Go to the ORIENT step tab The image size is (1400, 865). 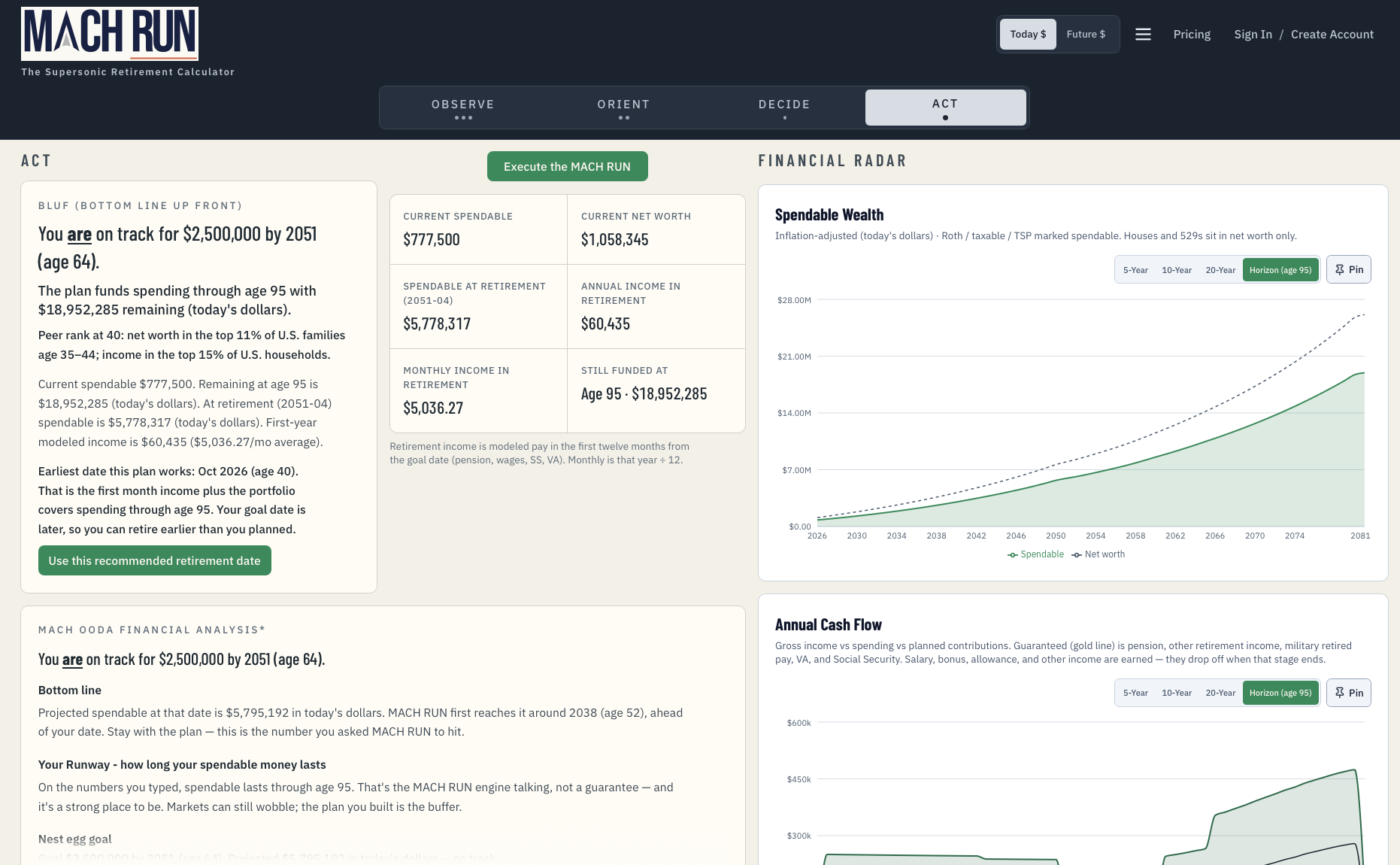[624, 108]
